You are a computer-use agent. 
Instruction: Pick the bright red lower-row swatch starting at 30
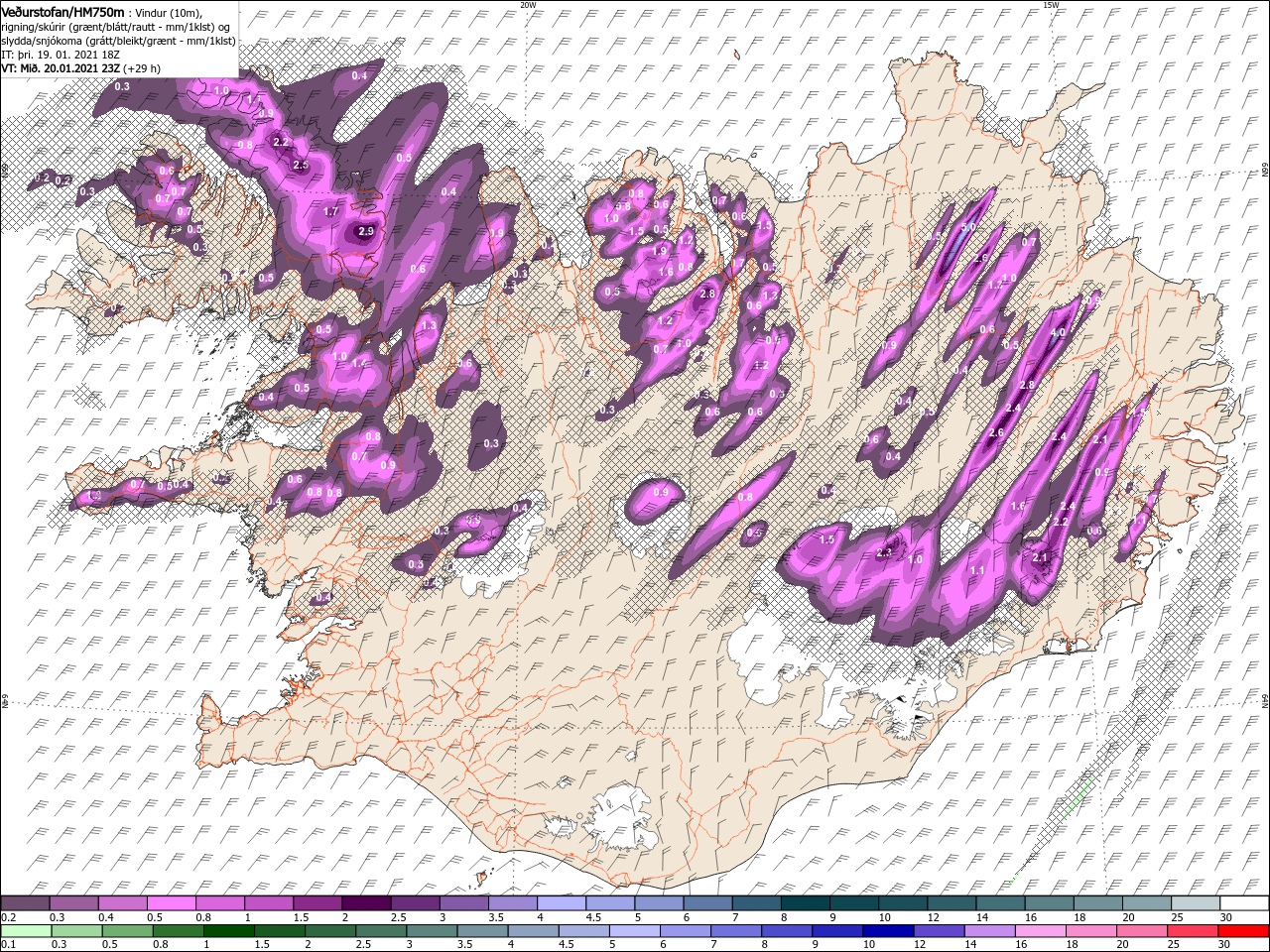click(x=1242, y=931)
